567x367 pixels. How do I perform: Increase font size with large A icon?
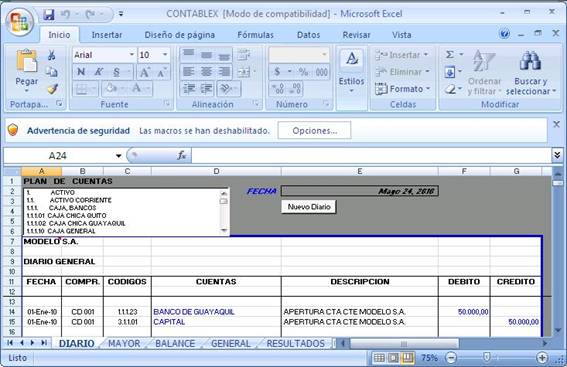tap(144, 72)
